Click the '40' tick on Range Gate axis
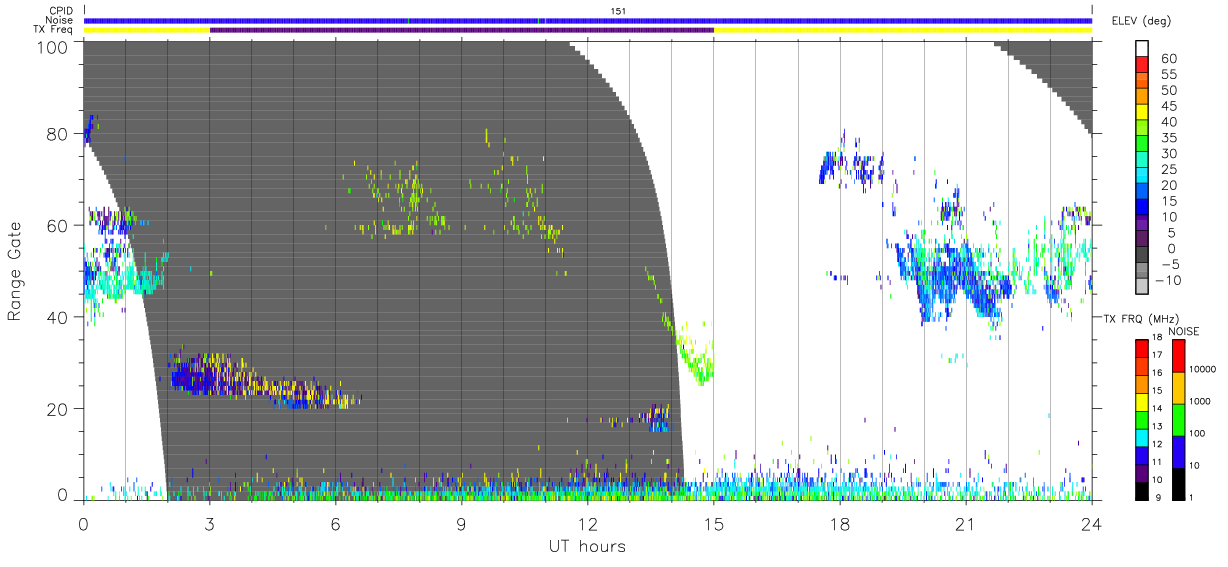This screenshot has height=567, width=1228. point(59,318)
